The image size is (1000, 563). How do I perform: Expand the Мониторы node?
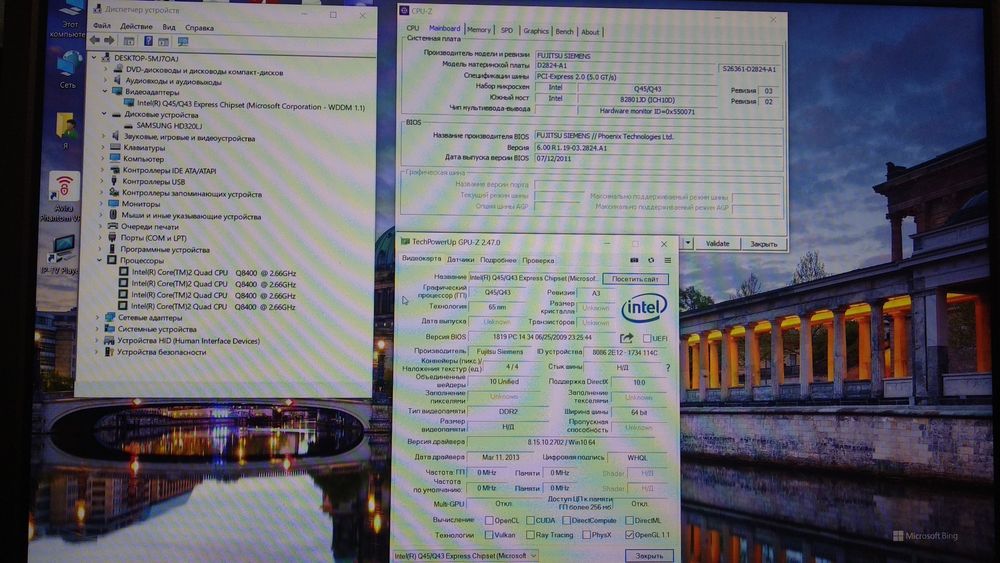[101, 204]
